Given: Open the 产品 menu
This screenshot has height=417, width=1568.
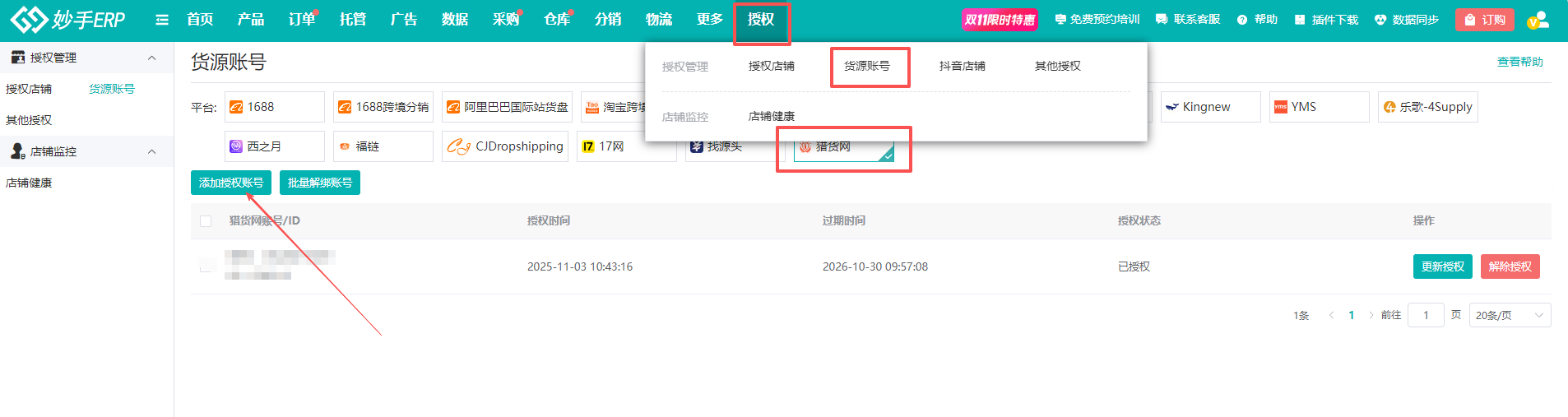Looking at the screenshot, I should 251,20.
